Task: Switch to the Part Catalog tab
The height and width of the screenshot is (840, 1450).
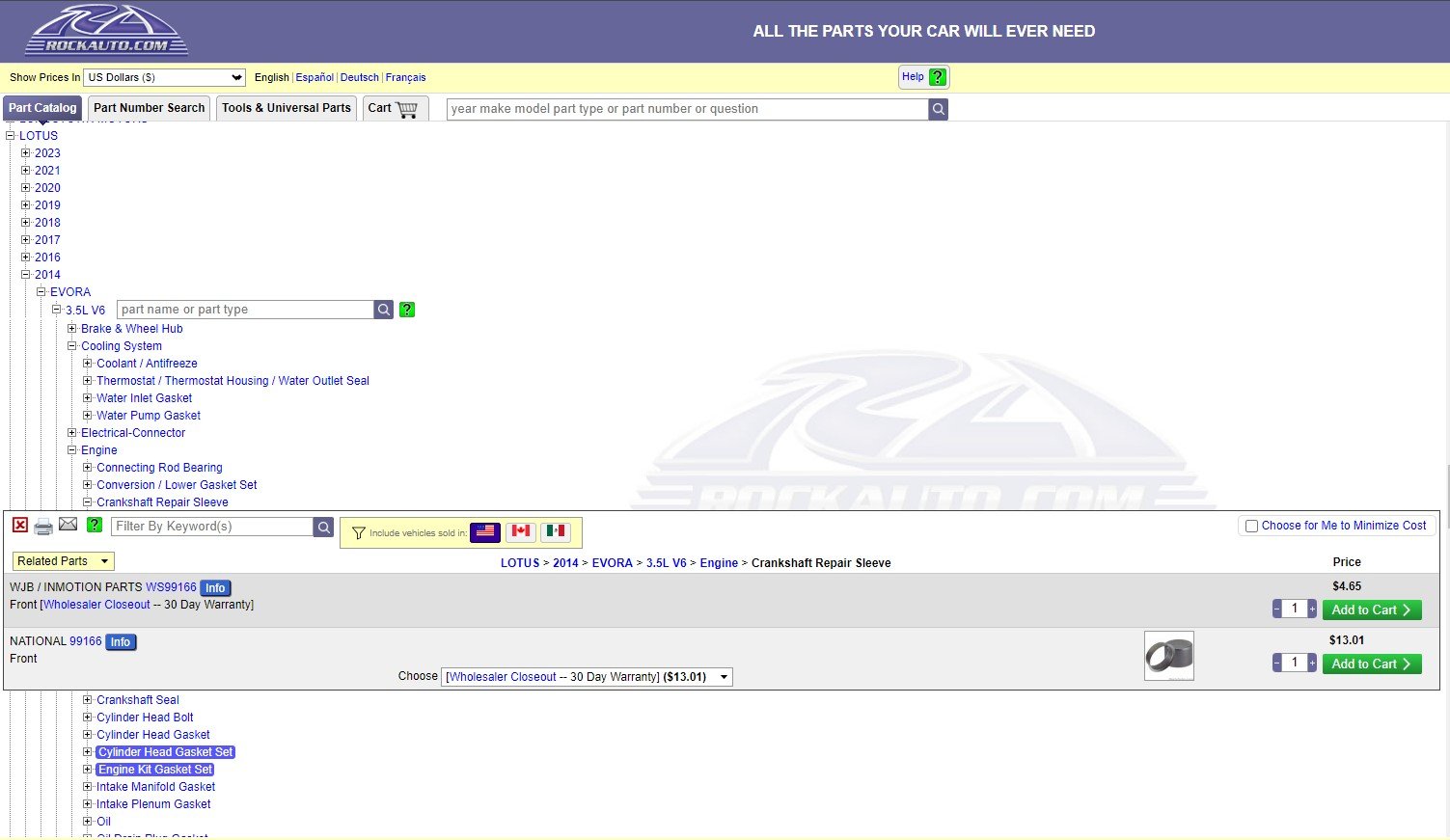Action: pos(42,108)
